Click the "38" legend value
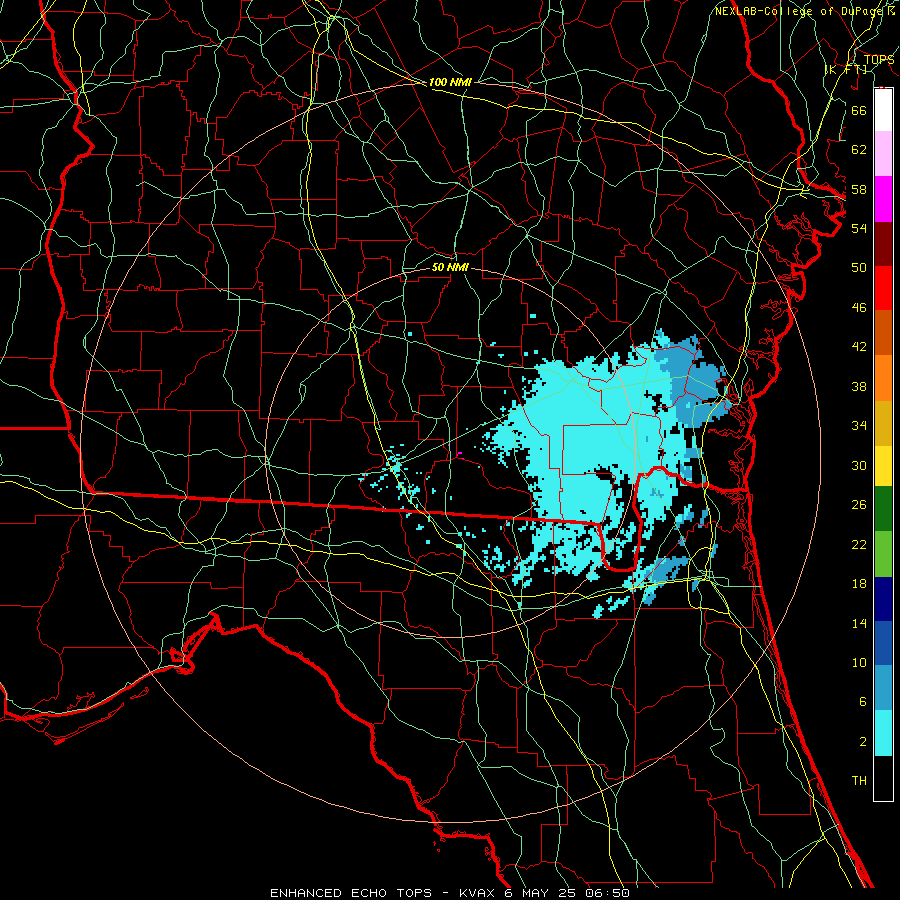 859,386
